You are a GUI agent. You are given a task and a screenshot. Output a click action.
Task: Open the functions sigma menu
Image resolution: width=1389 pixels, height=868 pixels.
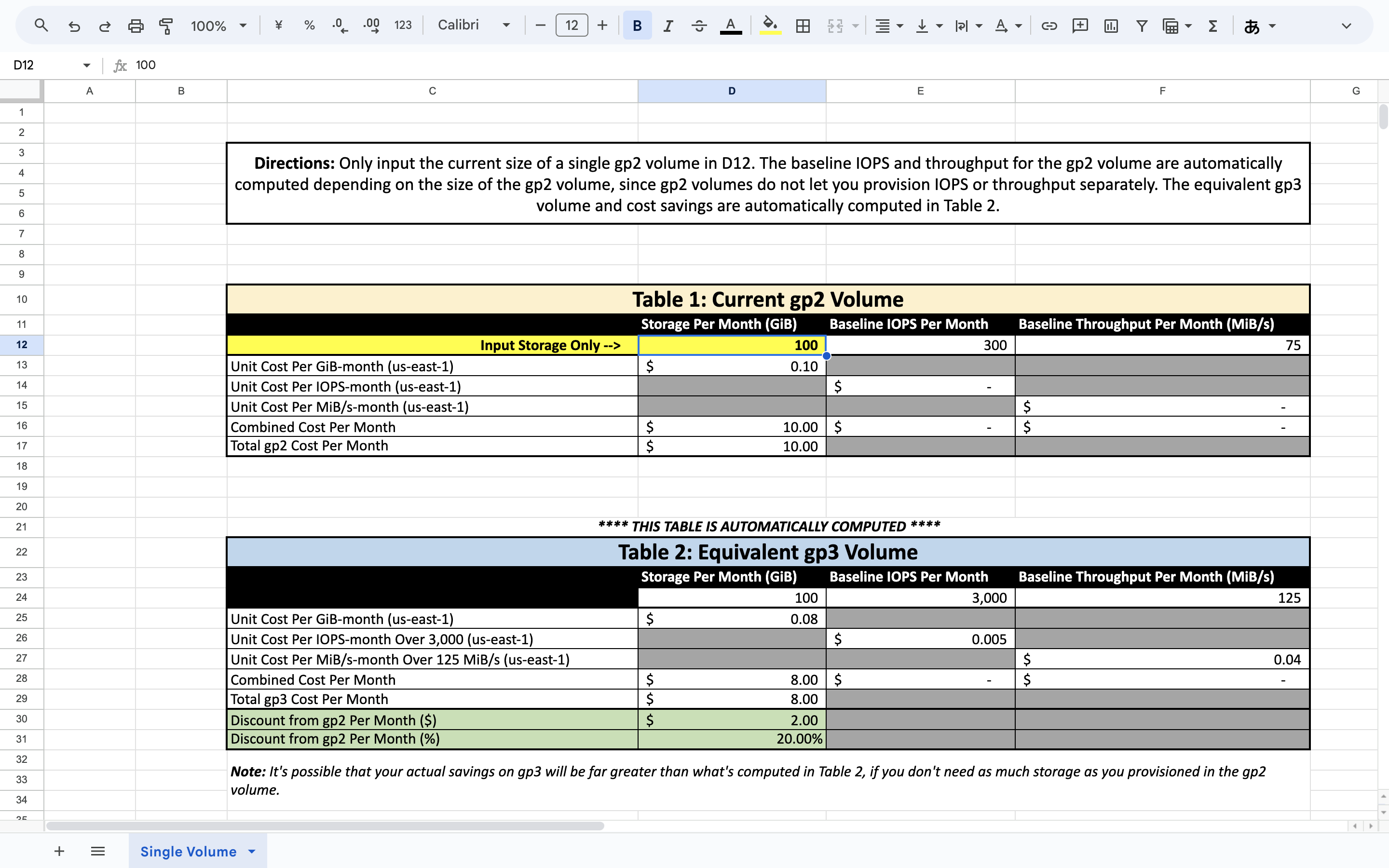pyautogui.click(x=1213, y=25)
